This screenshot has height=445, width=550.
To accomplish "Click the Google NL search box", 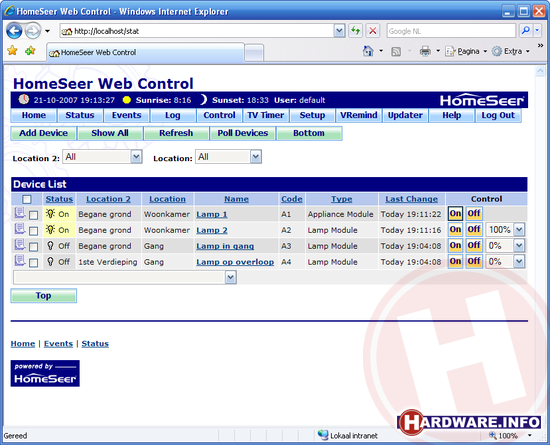I will coord(451,31).
